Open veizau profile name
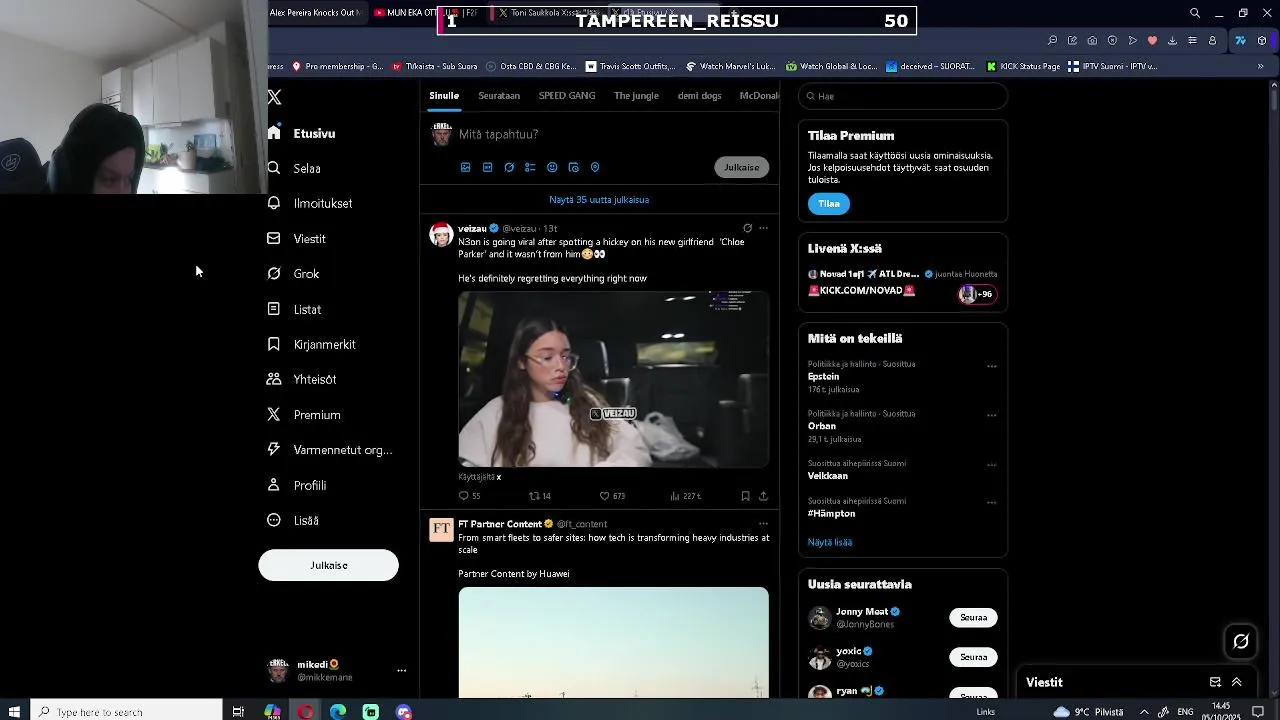1280x720 pixels. click(472, 228)
